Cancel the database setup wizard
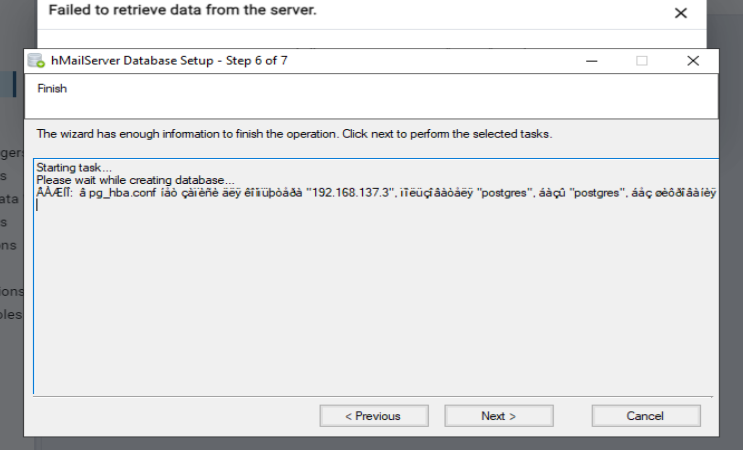The width and height of the screenshot is (743, 450). [645, 415]
